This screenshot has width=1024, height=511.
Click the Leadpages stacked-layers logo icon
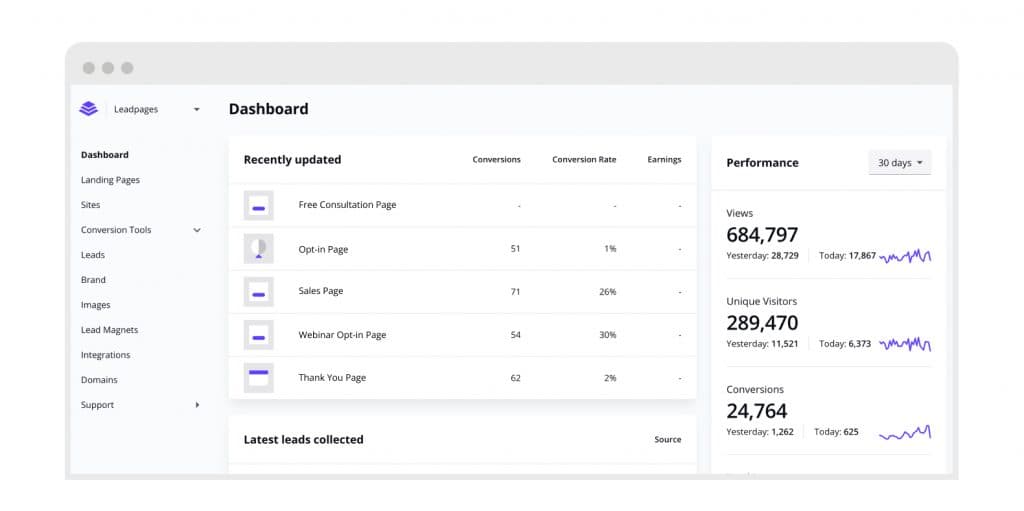pos(88,109)
